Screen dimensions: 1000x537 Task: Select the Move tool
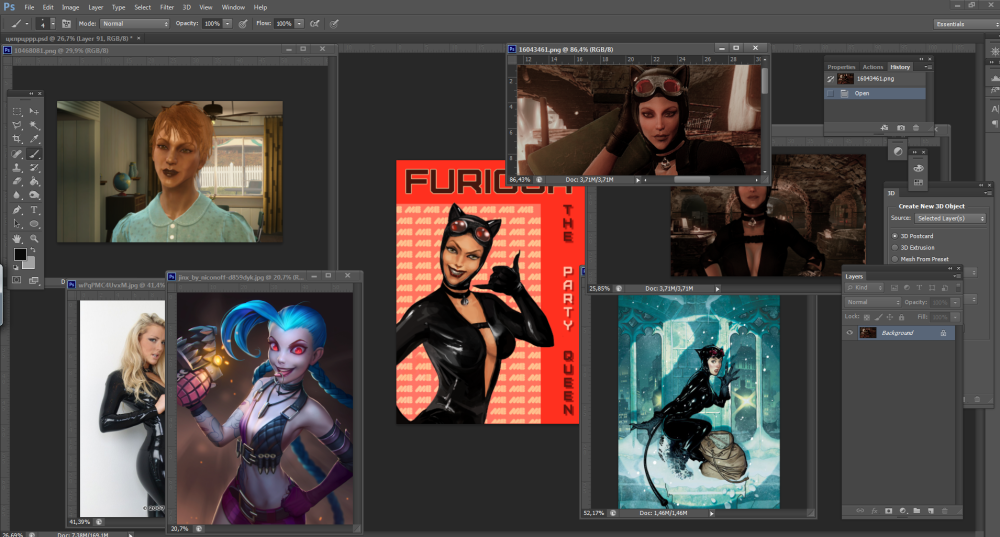[34, 112]
